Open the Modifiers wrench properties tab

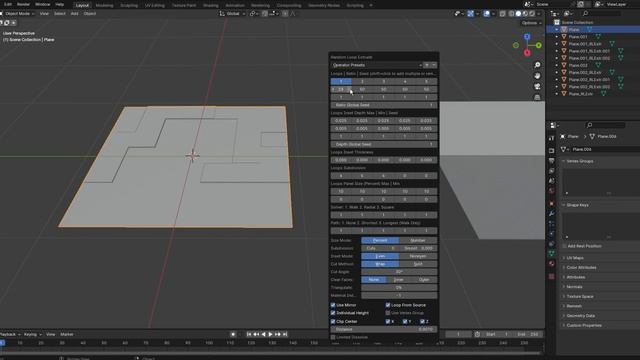point(551,213)
